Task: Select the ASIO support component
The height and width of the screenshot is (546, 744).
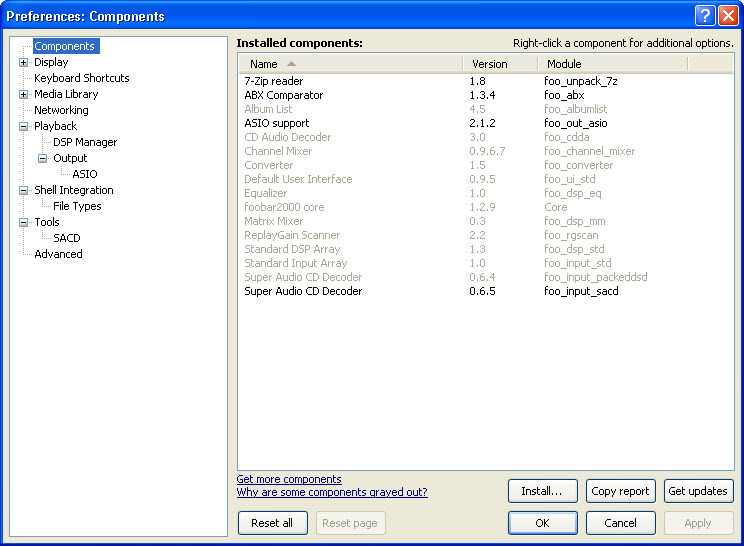Action: click(485, 123)
